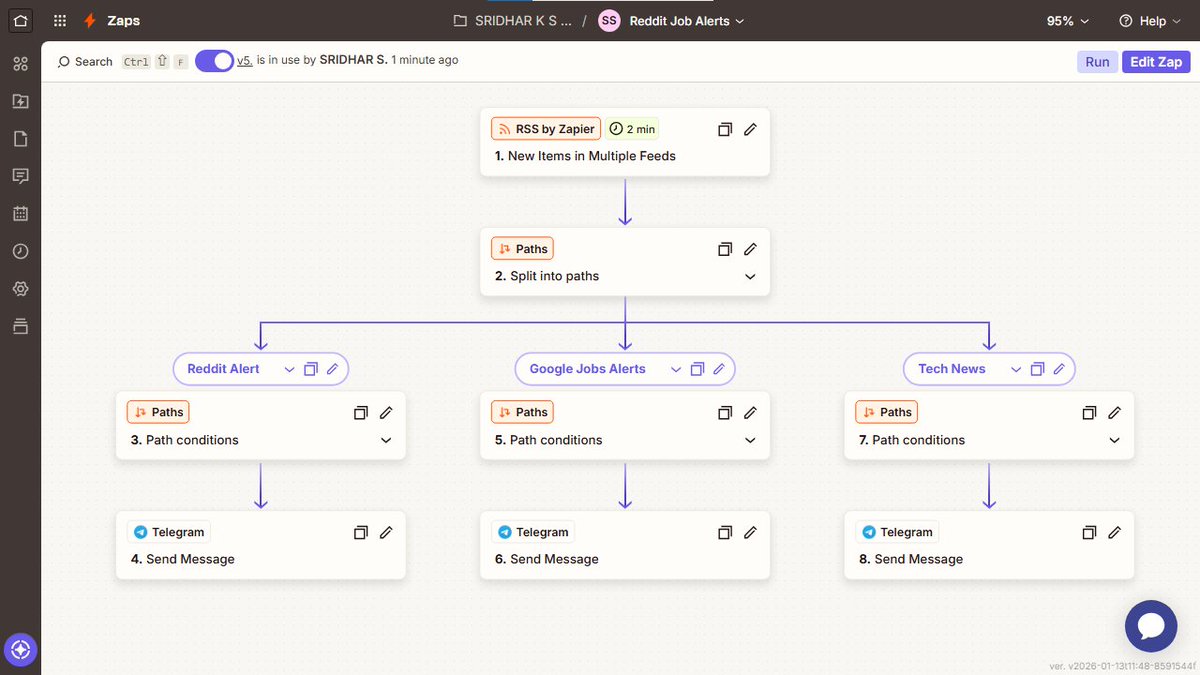Duplicate step 6 Send Message
Image resolution: width=1200 pixels, height=675 pixels.
[x=725, y=533]
